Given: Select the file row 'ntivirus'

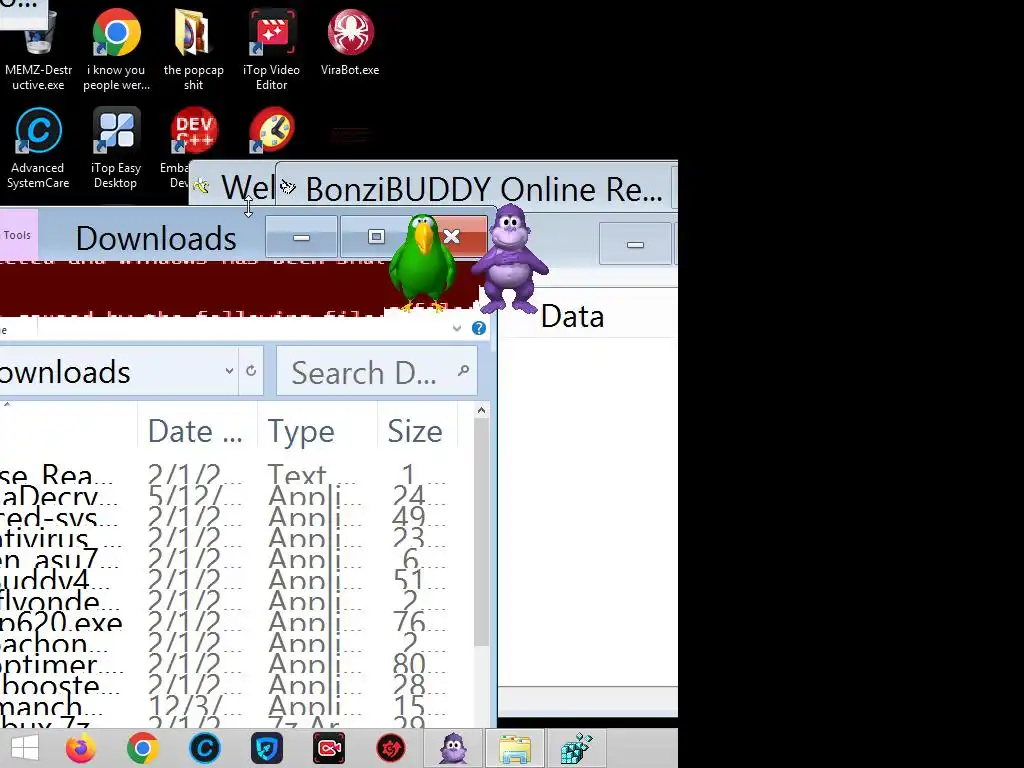Looking at the screenshot, I should (x=229, y=538).
